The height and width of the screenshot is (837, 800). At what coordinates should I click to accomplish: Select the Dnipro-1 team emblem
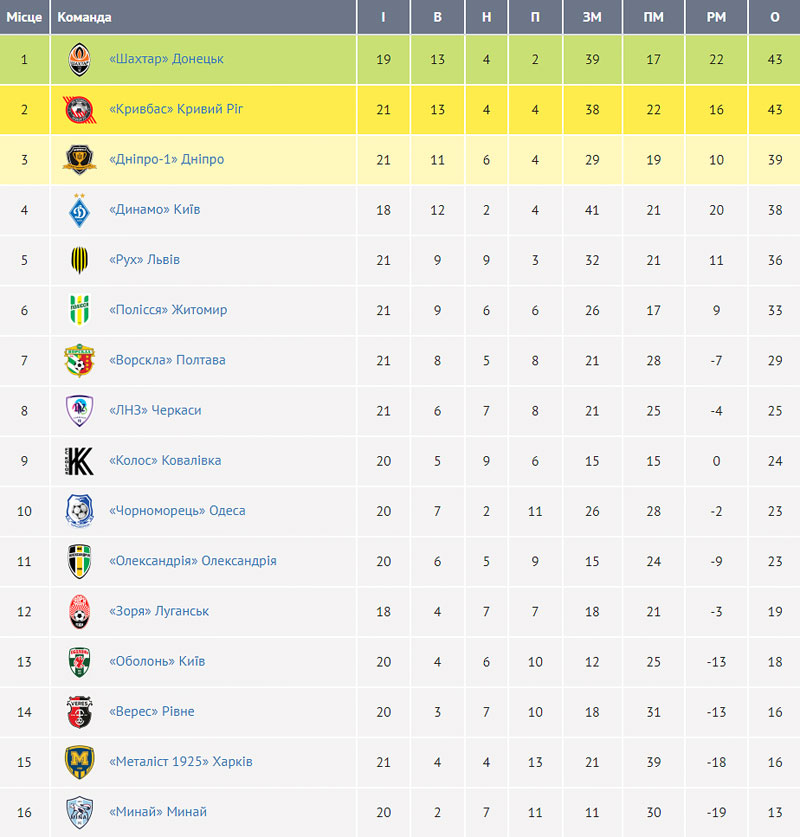pyautogui.click(x=80, y=160)
